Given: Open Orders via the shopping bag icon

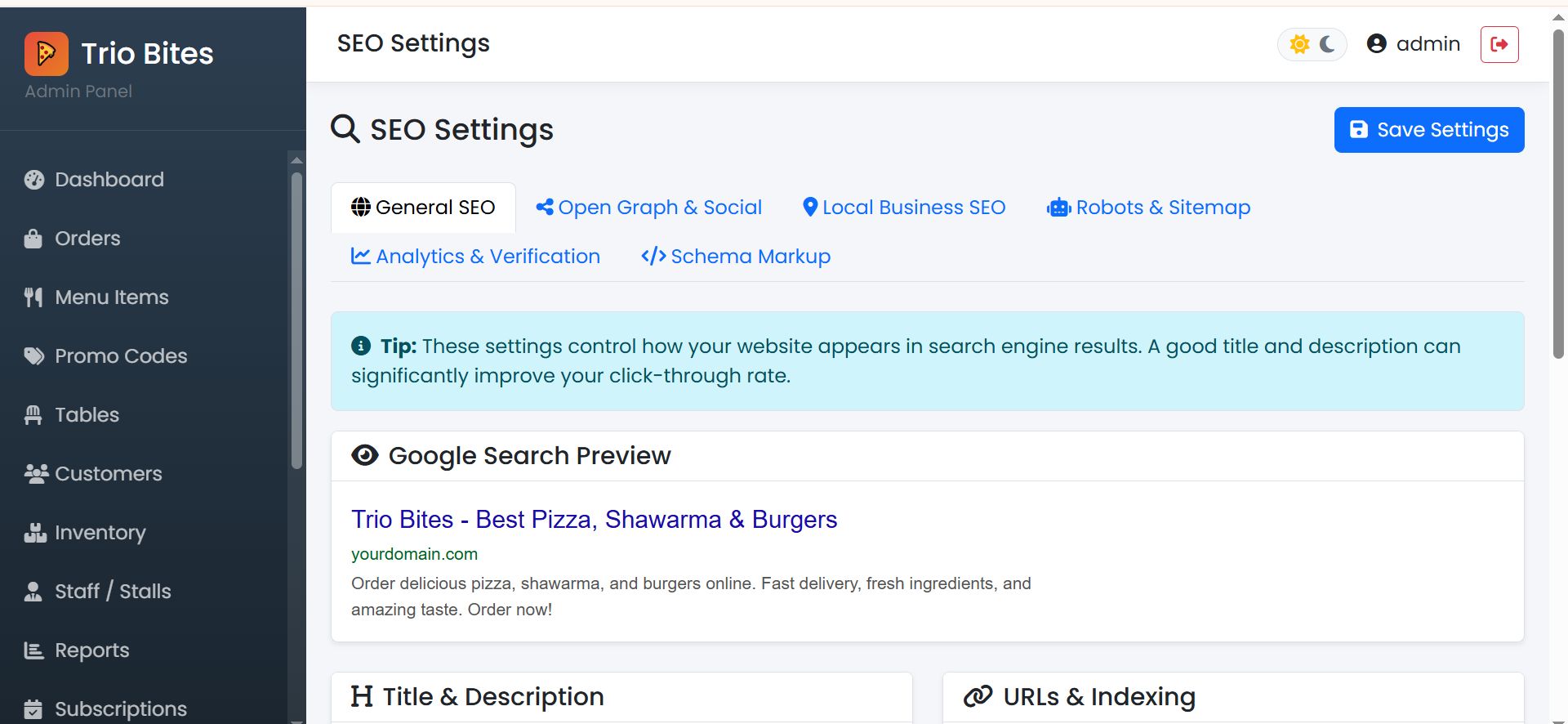Looking at the screenshot, I should pyautogui.click(x=33, y=239).
